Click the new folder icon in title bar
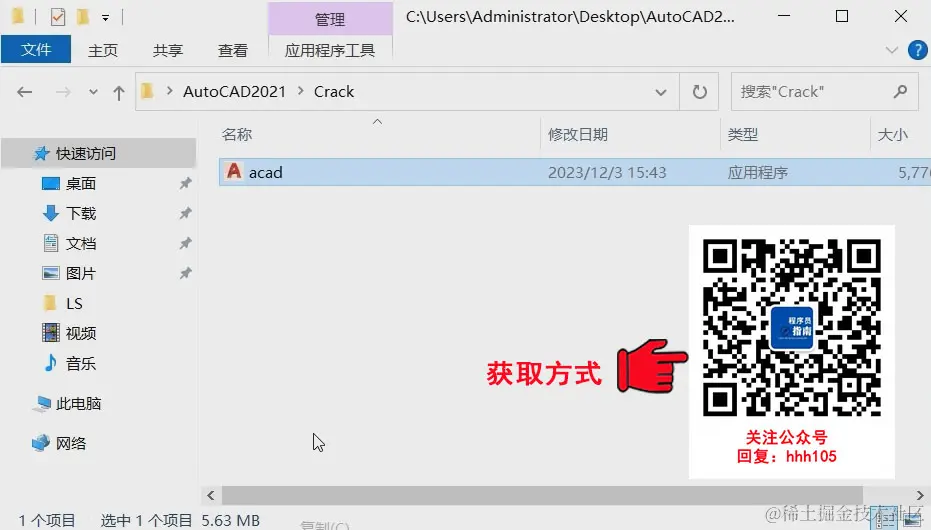 83,17
